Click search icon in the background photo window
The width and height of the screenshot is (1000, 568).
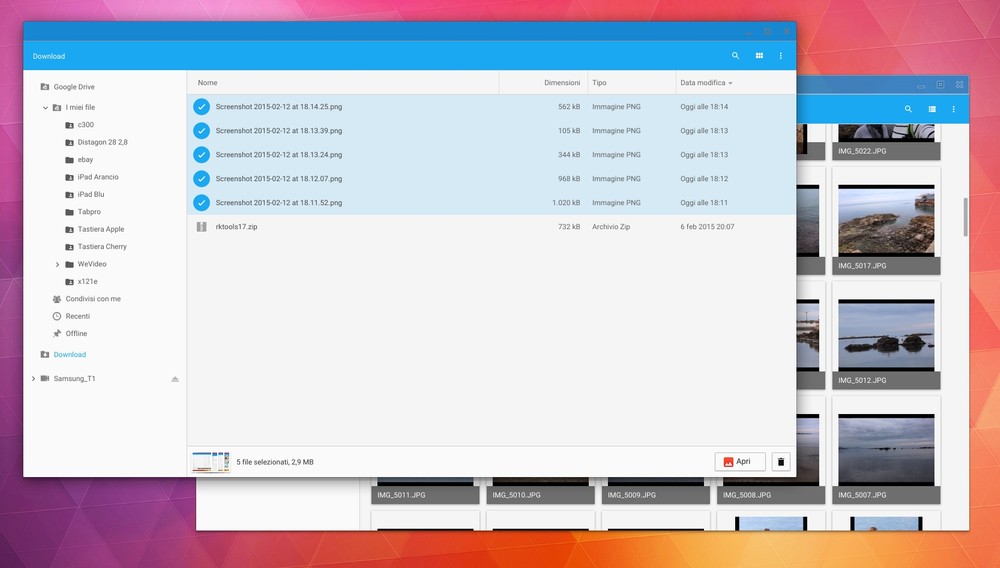[908, 109]
